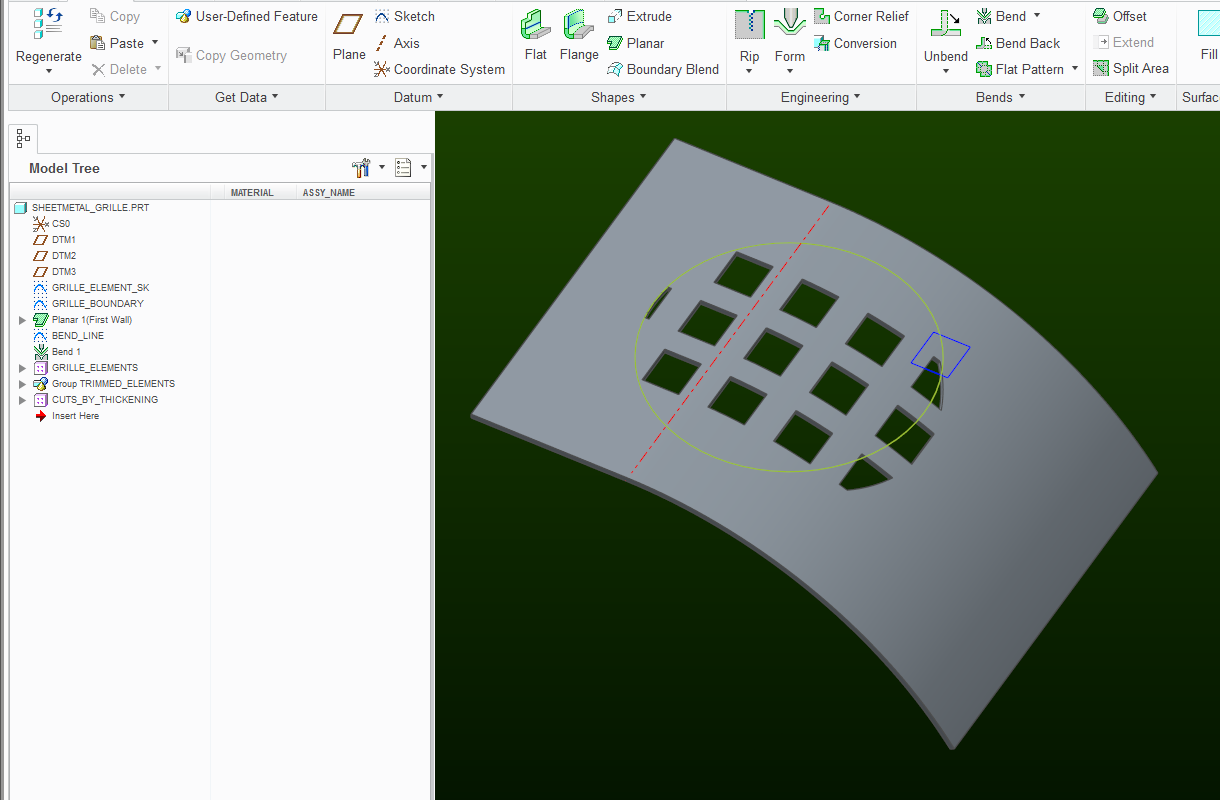Click the Fill surface tool
Screen dimensions: 1220x800
1209,37
